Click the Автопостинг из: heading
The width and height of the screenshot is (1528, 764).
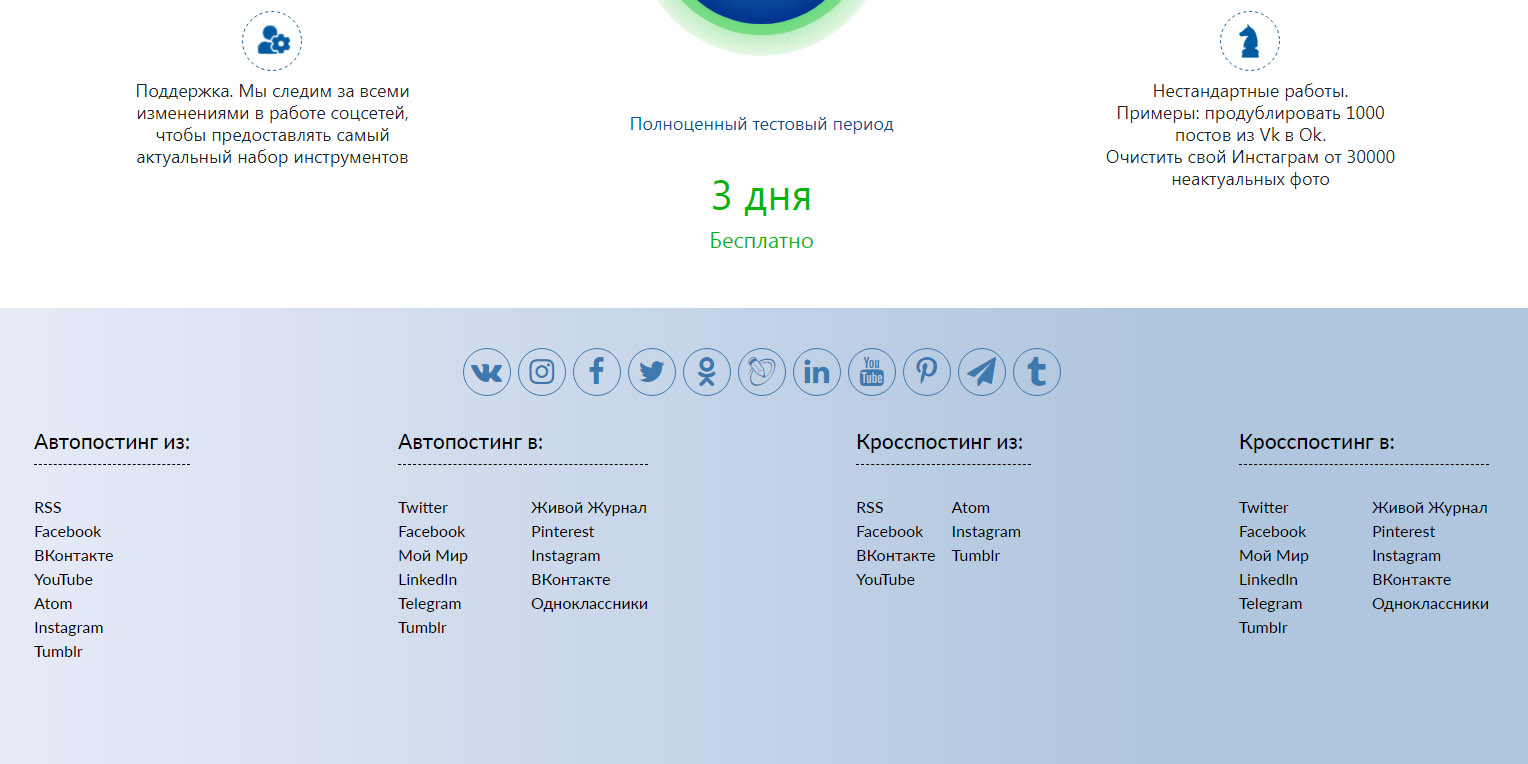(112, 442)
